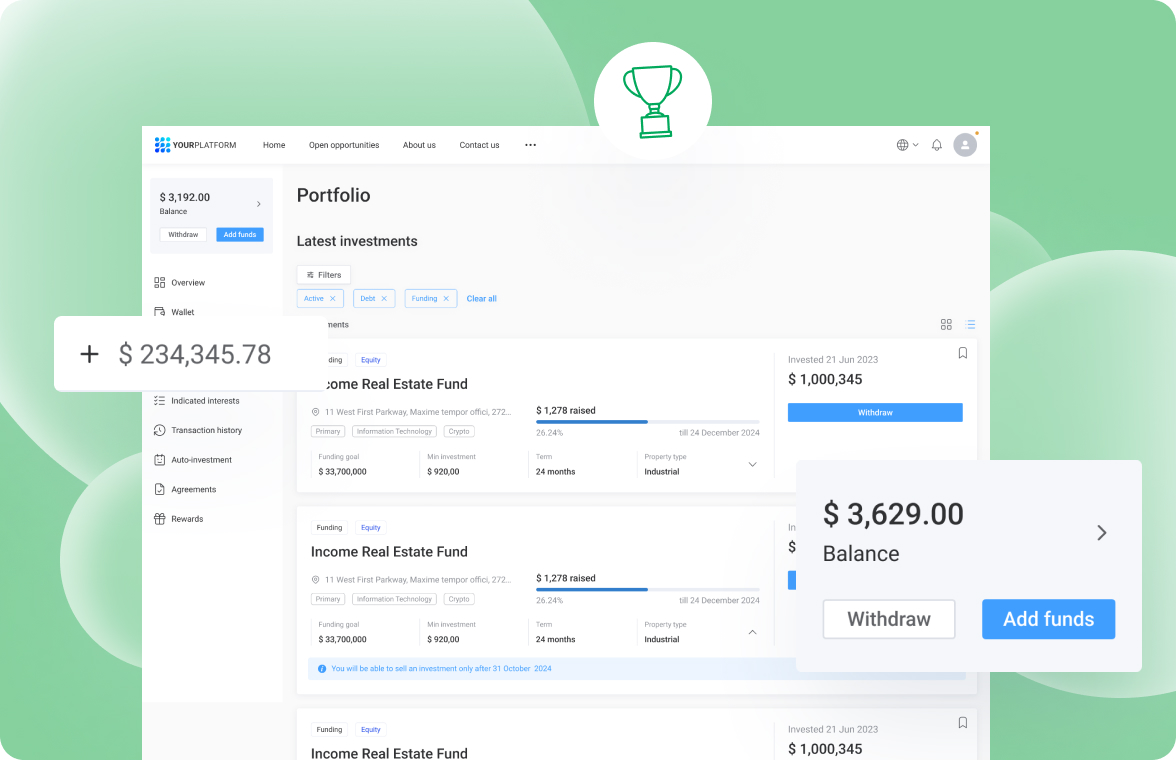Open the Open opportunities menu item
Viewport: 1176px width, 760px height.
(x=344, y=145)
